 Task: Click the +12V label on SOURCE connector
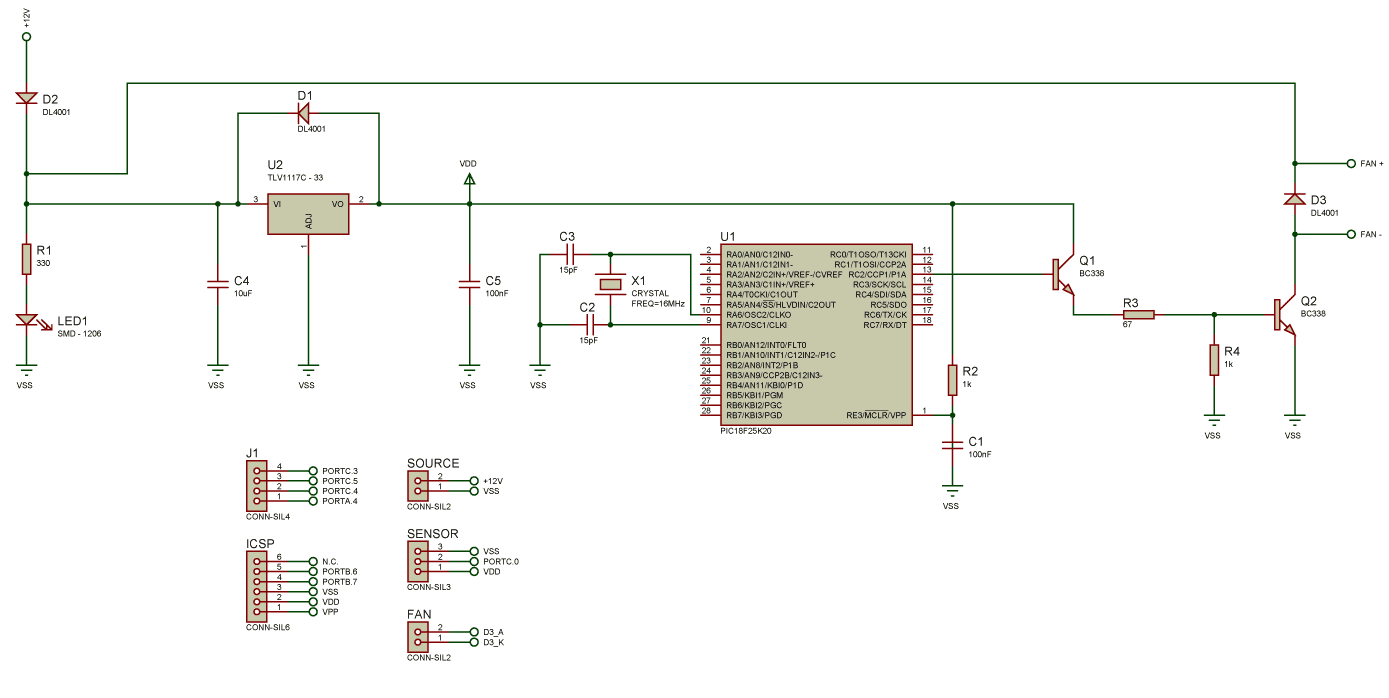click(493, 480)
